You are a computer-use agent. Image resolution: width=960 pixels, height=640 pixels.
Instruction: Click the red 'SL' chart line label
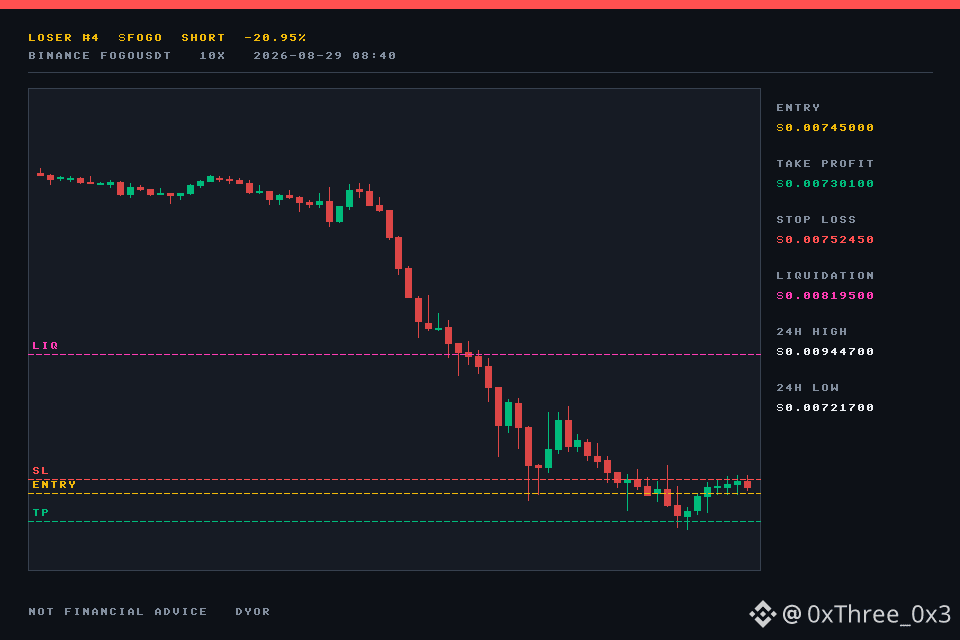[x=40, y=471]
